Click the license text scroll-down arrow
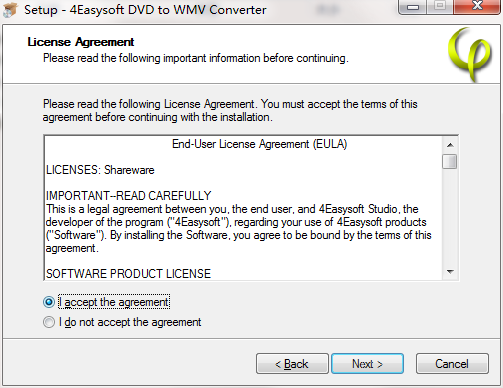Image resolution: width=503 pixels, height=388 pixels. click(450, 272)
